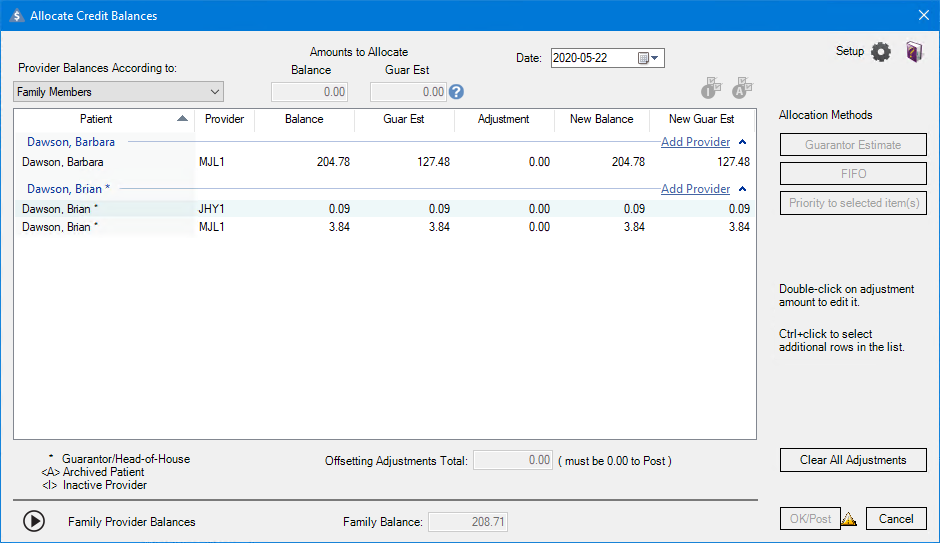Open Setup with the gear icon

[880, 52]
